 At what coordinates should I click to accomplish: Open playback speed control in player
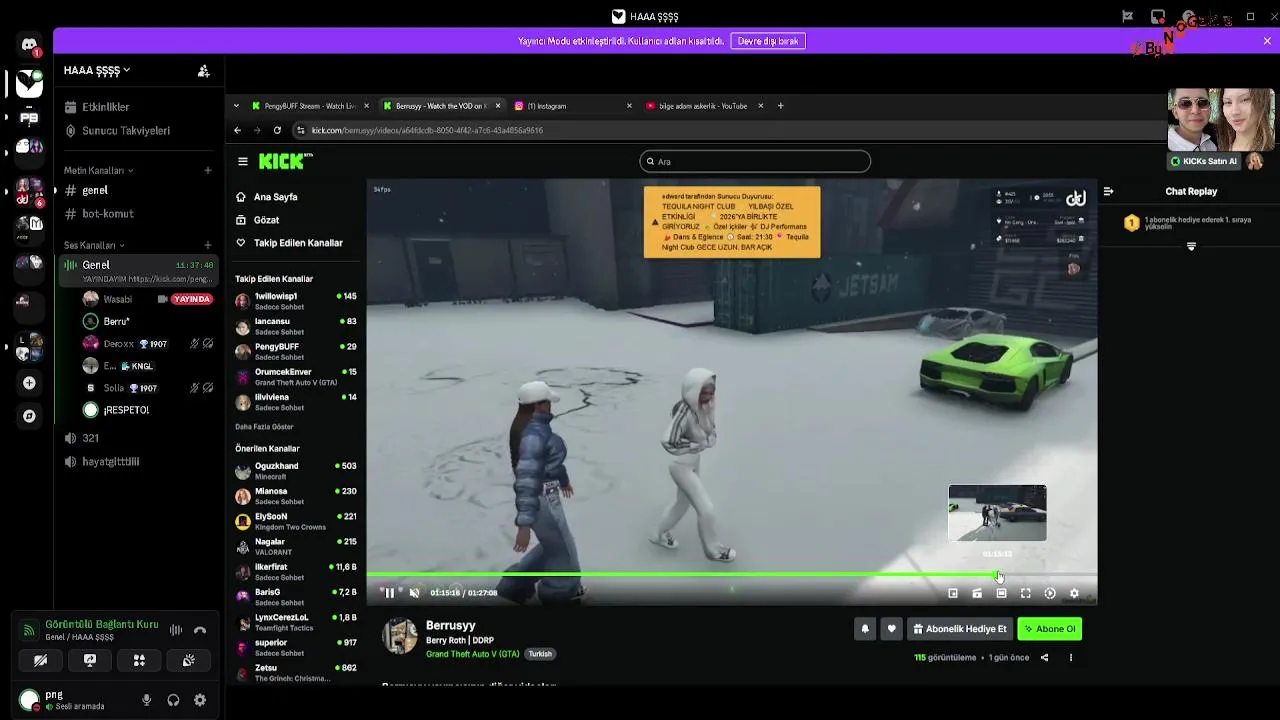[x=1050, y=593]
